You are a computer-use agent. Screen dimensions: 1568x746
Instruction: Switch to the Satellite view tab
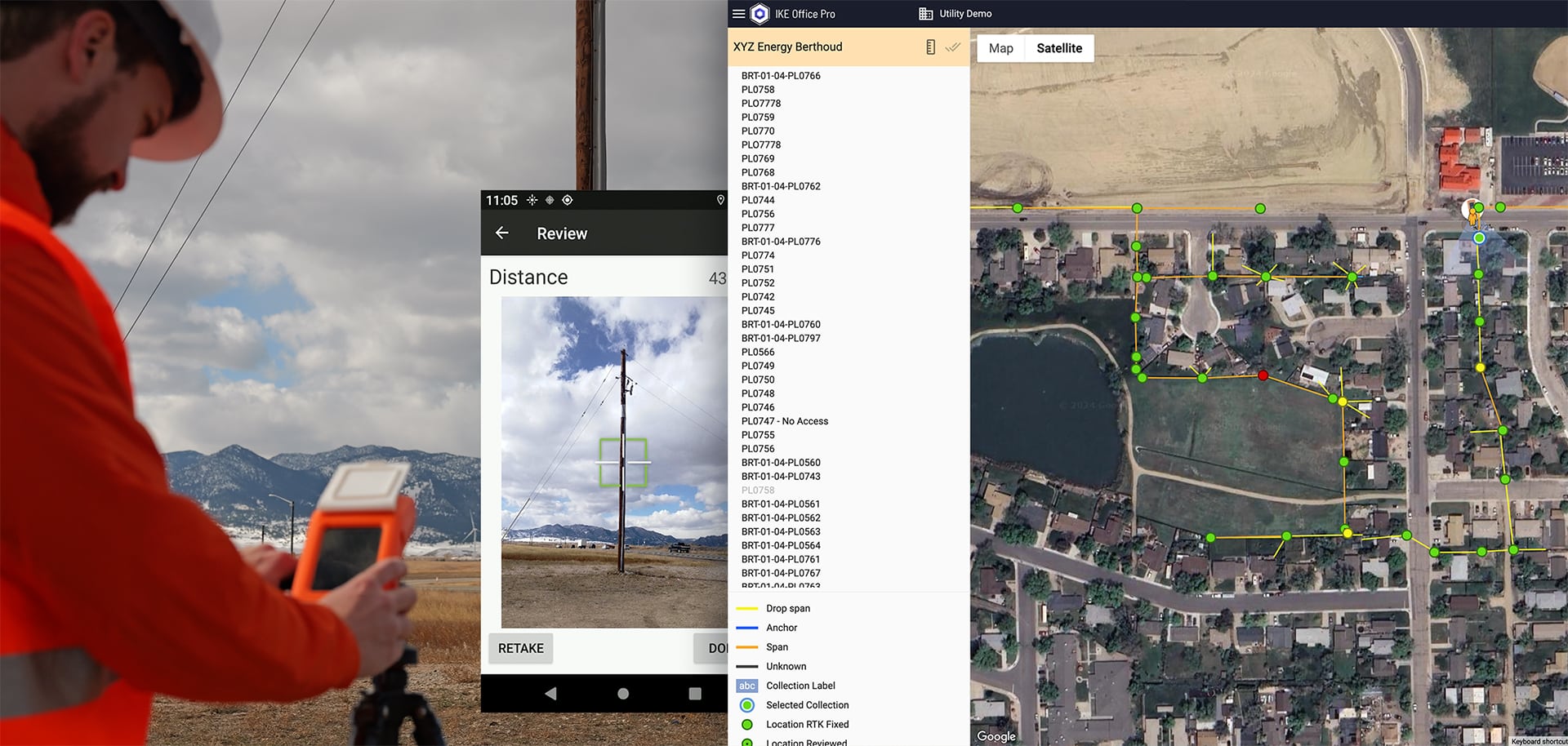point(1059,48)
